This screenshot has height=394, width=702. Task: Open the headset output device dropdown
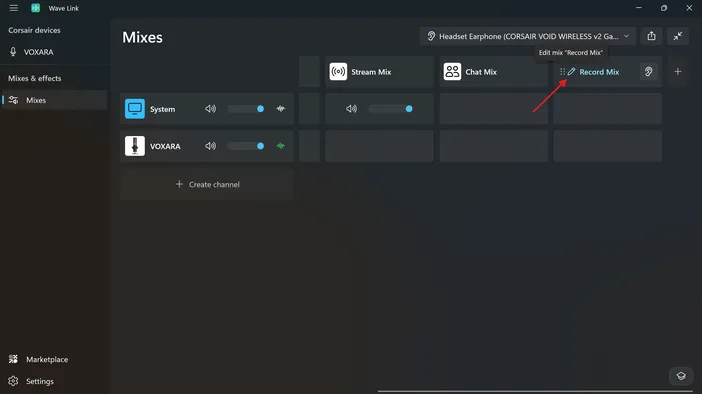coord(527,36)
